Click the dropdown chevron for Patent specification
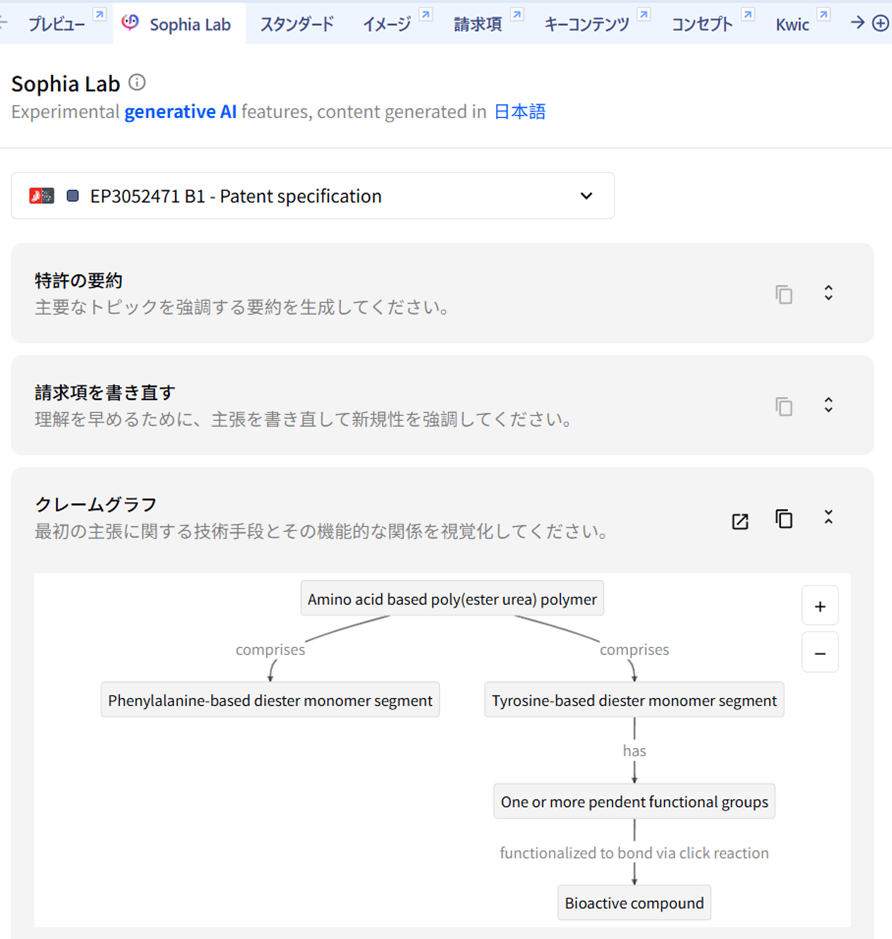 (x=587, y=196)
